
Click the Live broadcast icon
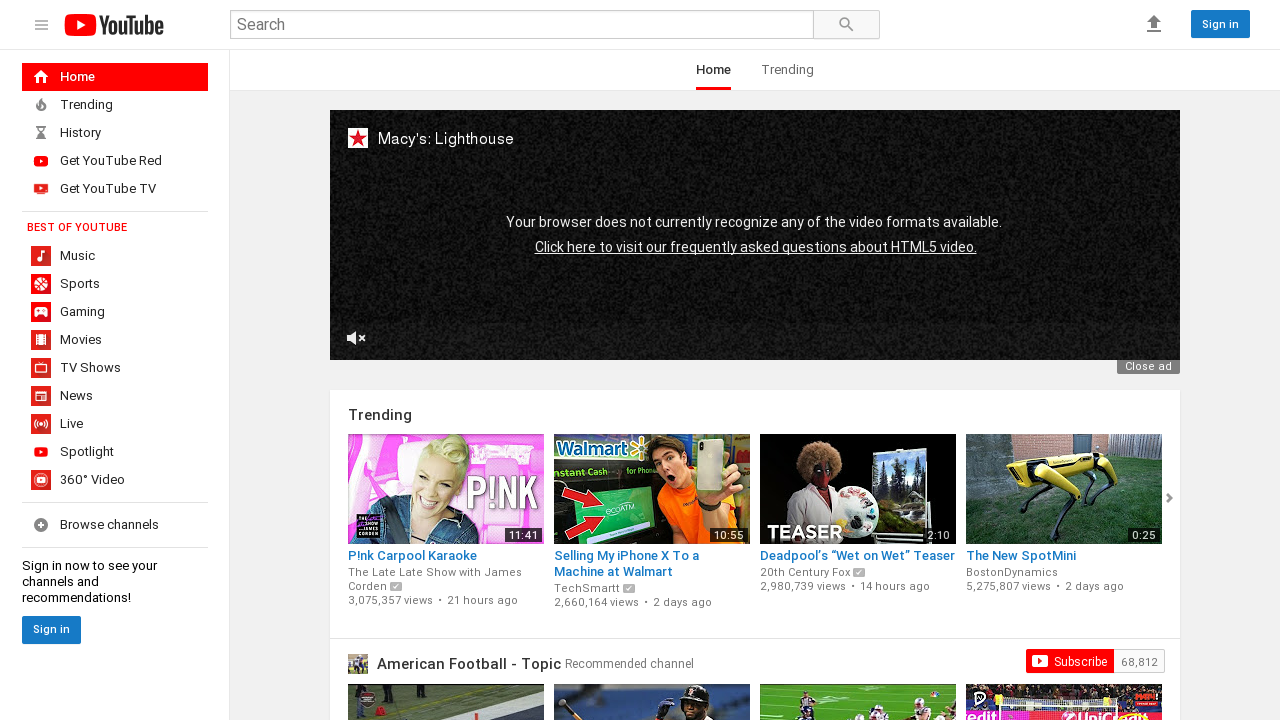(x=41, y=424)
